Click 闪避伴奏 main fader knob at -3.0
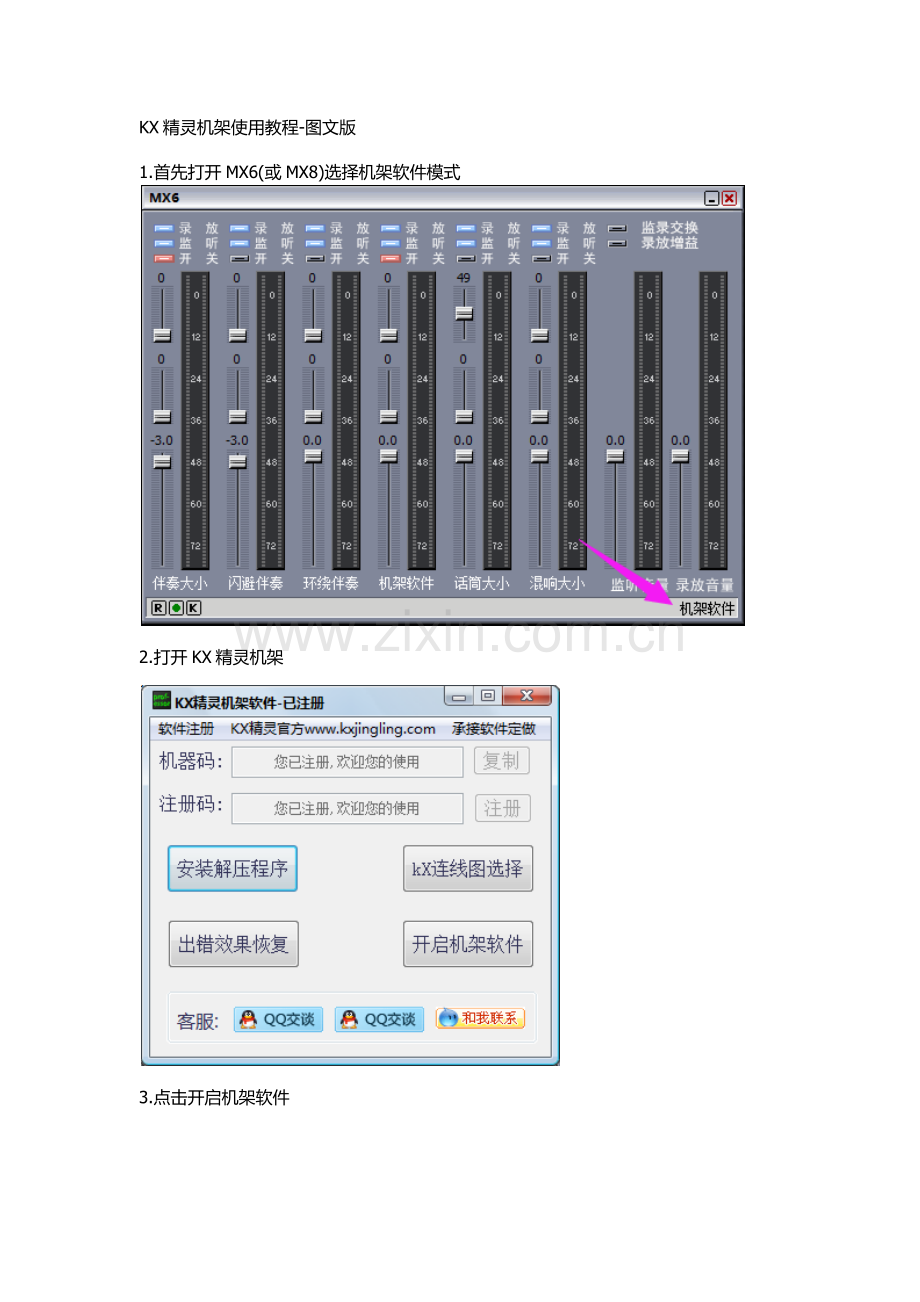Viewport: 920px width, 1302px height. point(237,462)
